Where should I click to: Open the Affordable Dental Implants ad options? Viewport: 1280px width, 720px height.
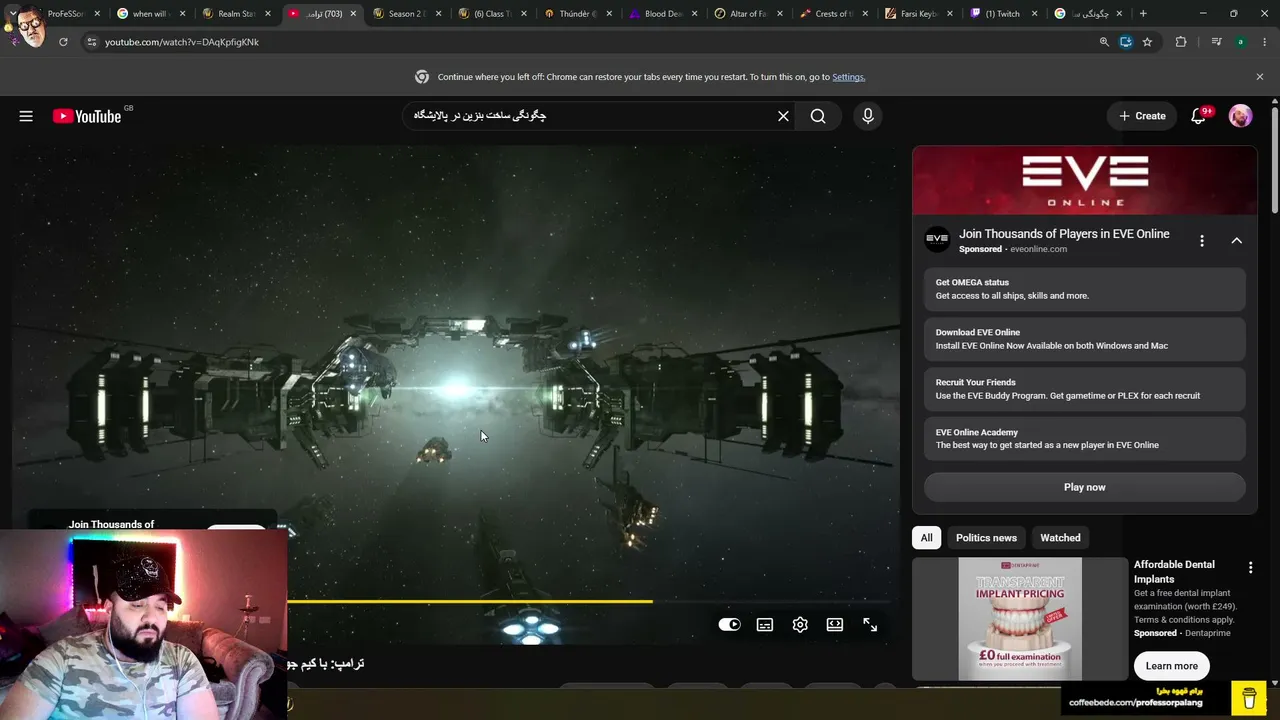[x=1250, y=568]
